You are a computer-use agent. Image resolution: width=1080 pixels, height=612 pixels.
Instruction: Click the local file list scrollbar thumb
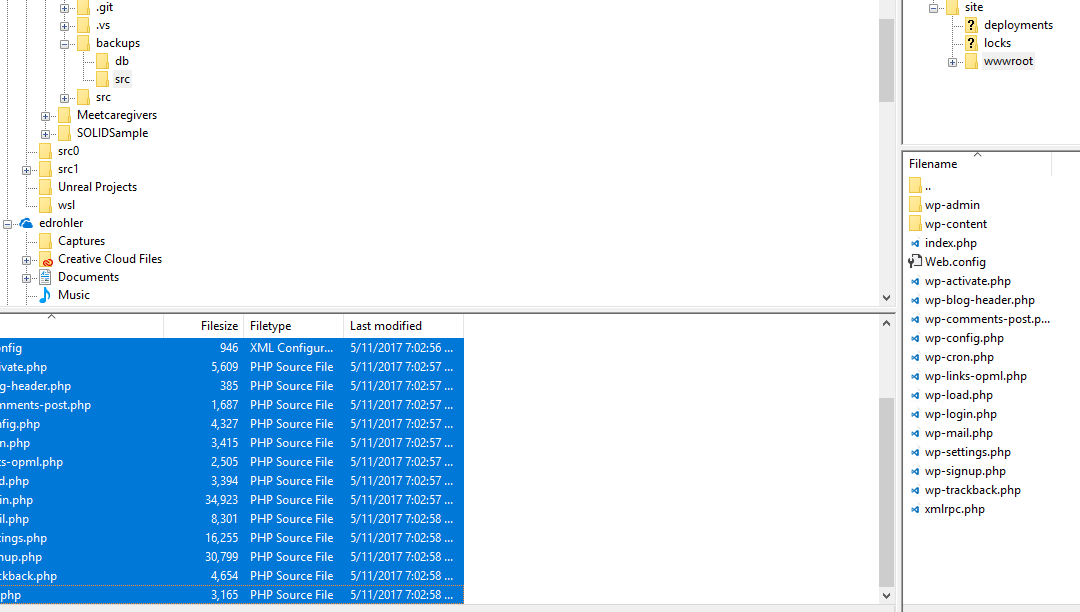point(886,493)
